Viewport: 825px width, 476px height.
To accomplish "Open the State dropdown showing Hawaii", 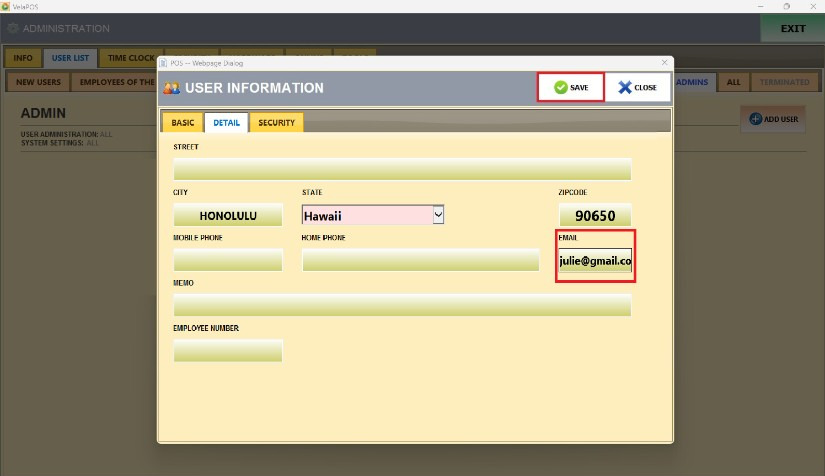I will tap(373, 215).
